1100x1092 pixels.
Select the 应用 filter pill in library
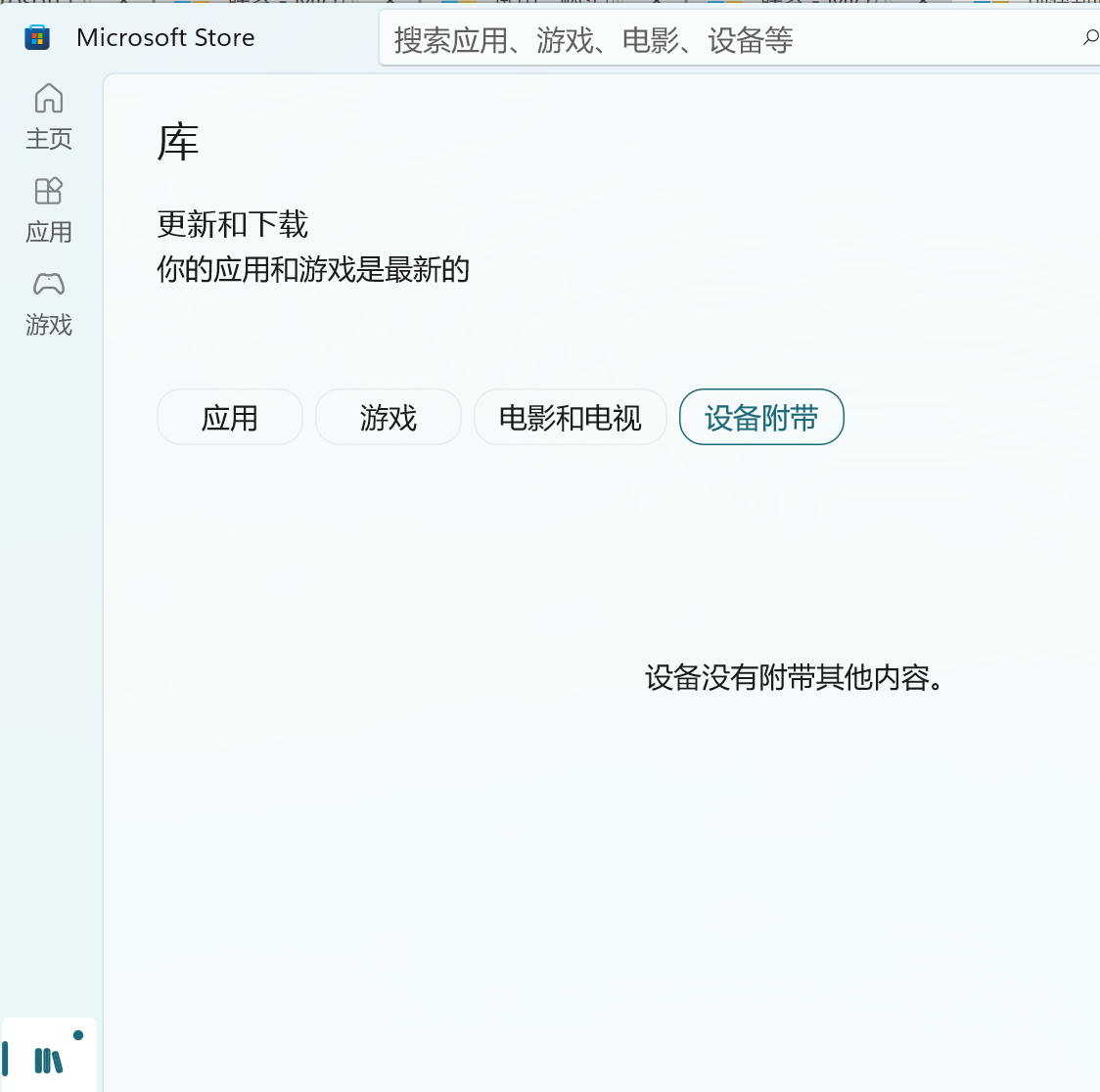[x=229, y=417]
